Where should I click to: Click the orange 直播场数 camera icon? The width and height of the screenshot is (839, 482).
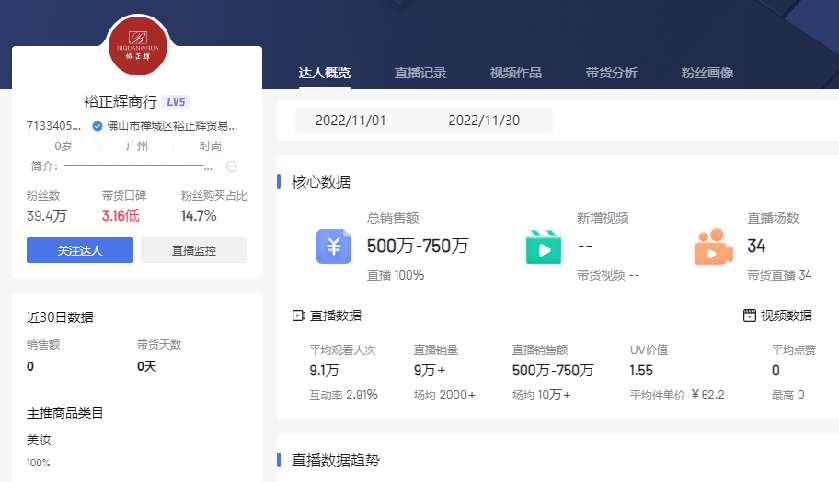[x=713, y=247]
